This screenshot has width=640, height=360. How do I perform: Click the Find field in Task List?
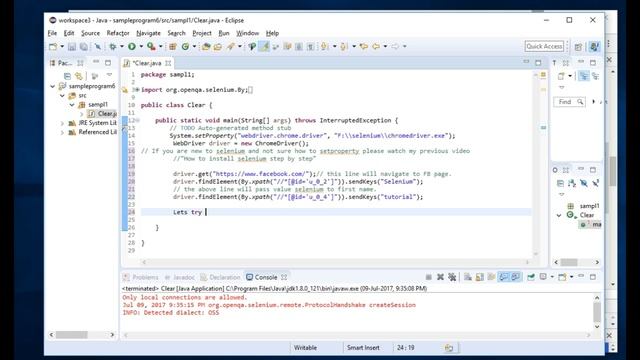(570, 102)
